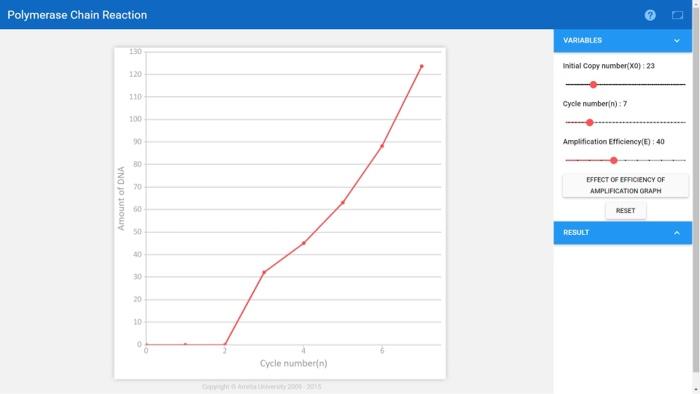The height and width of the screenshot is (394, 700).
Task: Click Amplification Efficiency slider handle
Action: pos(614,160)
